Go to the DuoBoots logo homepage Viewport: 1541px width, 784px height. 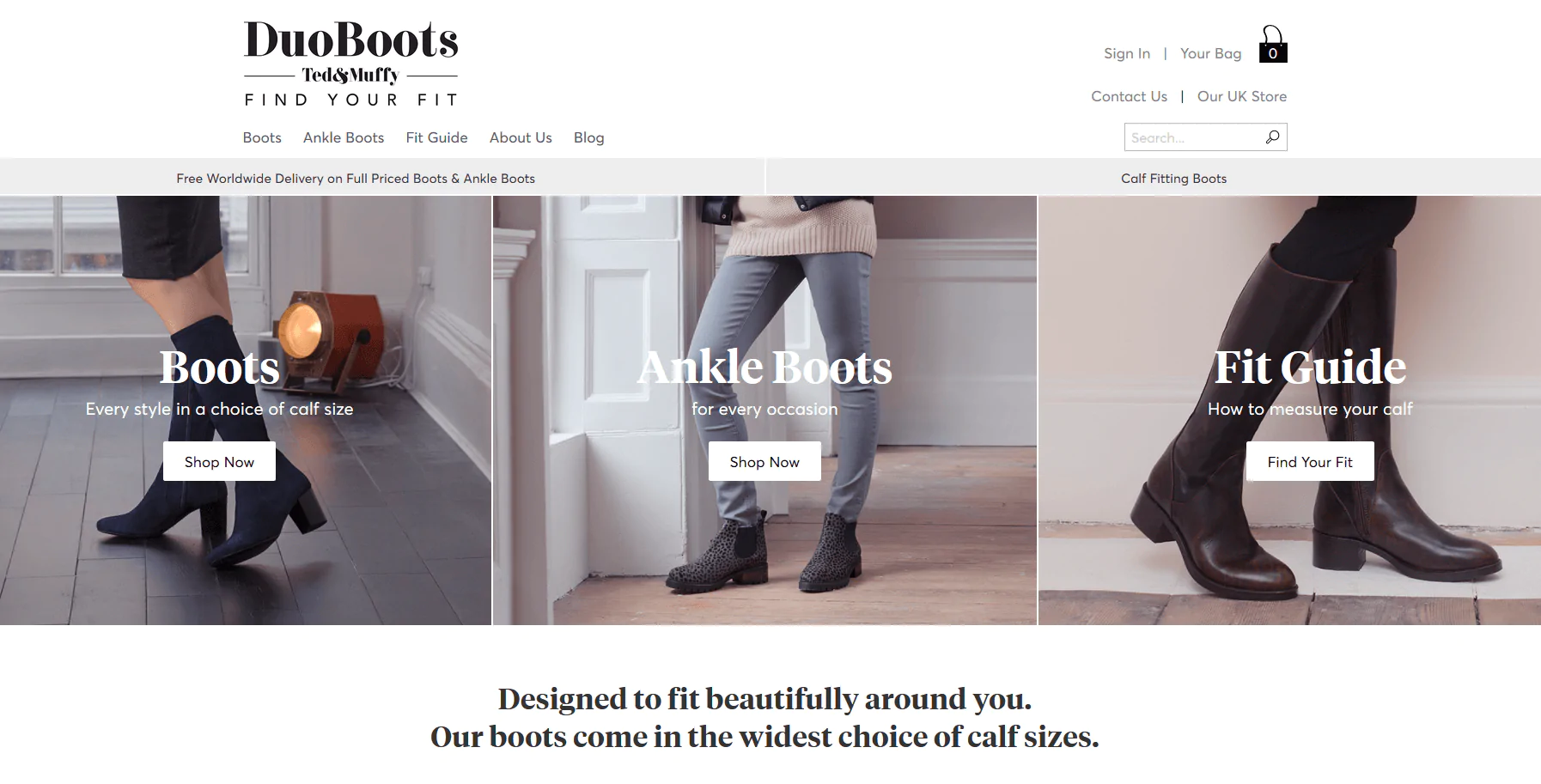350,64
